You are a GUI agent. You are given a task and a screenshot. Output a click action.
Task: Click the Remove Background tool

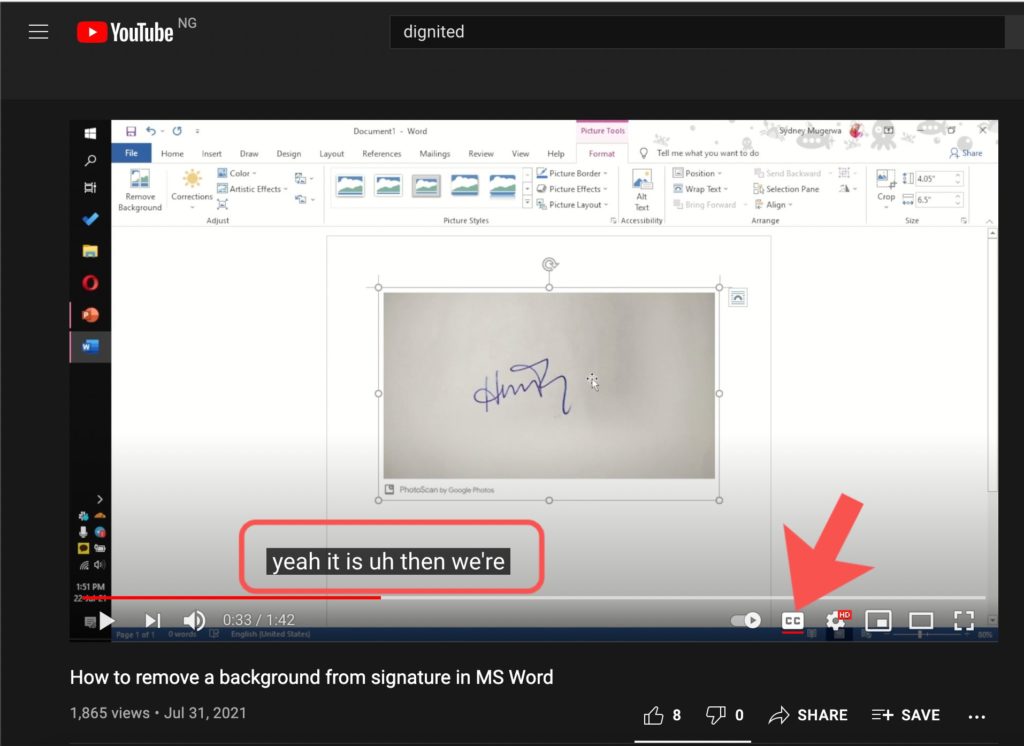click(140, 190)
